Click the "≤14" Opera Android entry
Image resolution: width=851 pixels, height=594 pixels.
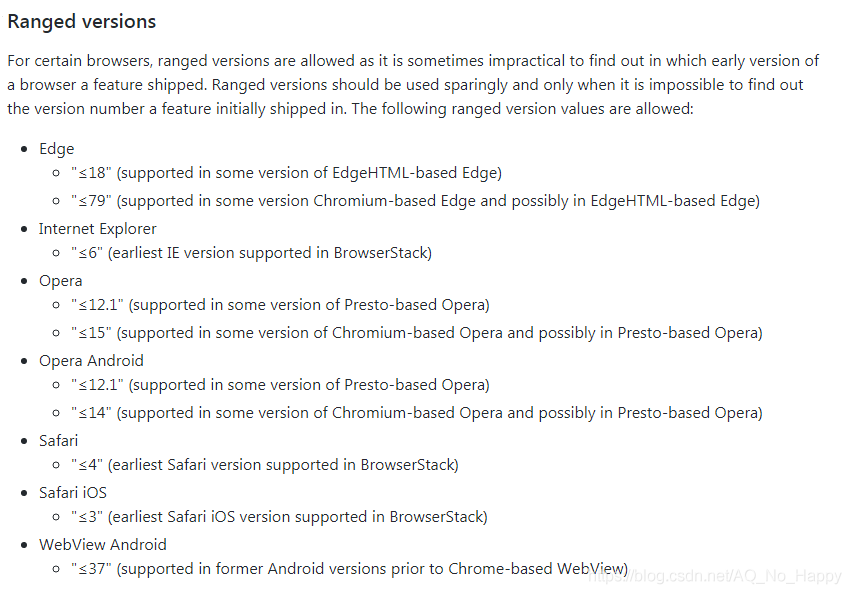[417, 413]
